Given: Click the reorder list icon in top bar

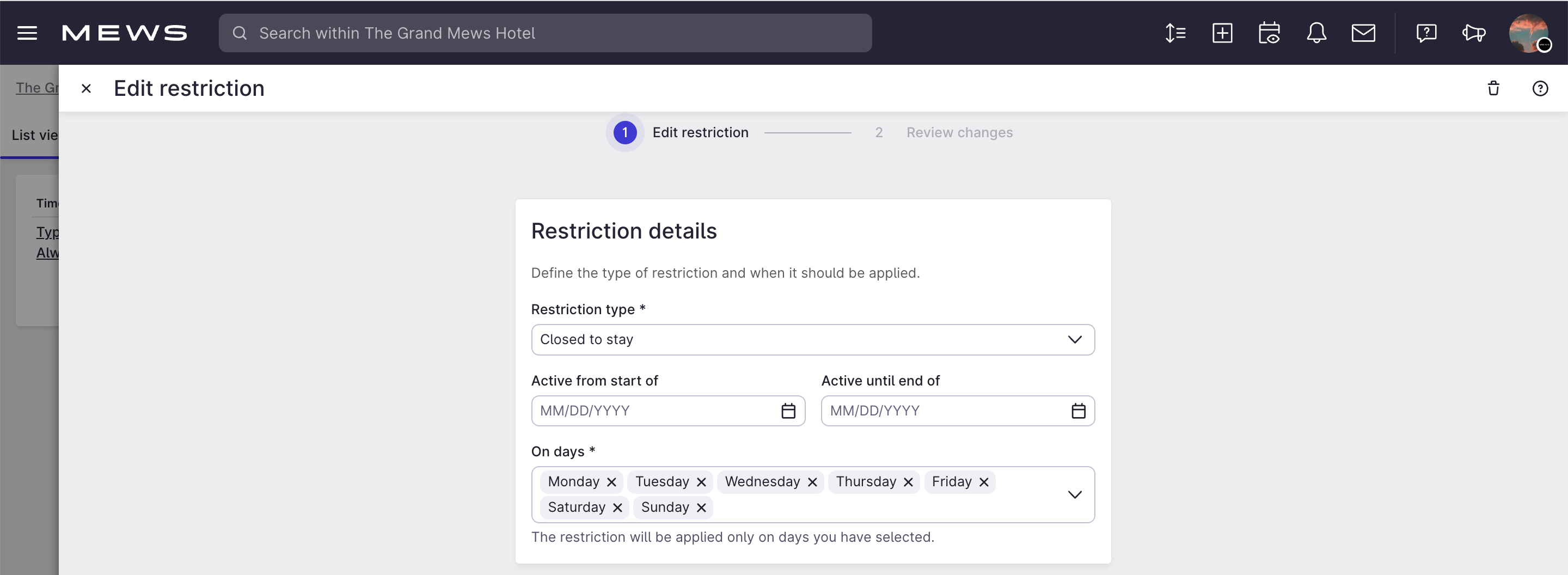Looking at the screenshot, I should (1175, 33).
